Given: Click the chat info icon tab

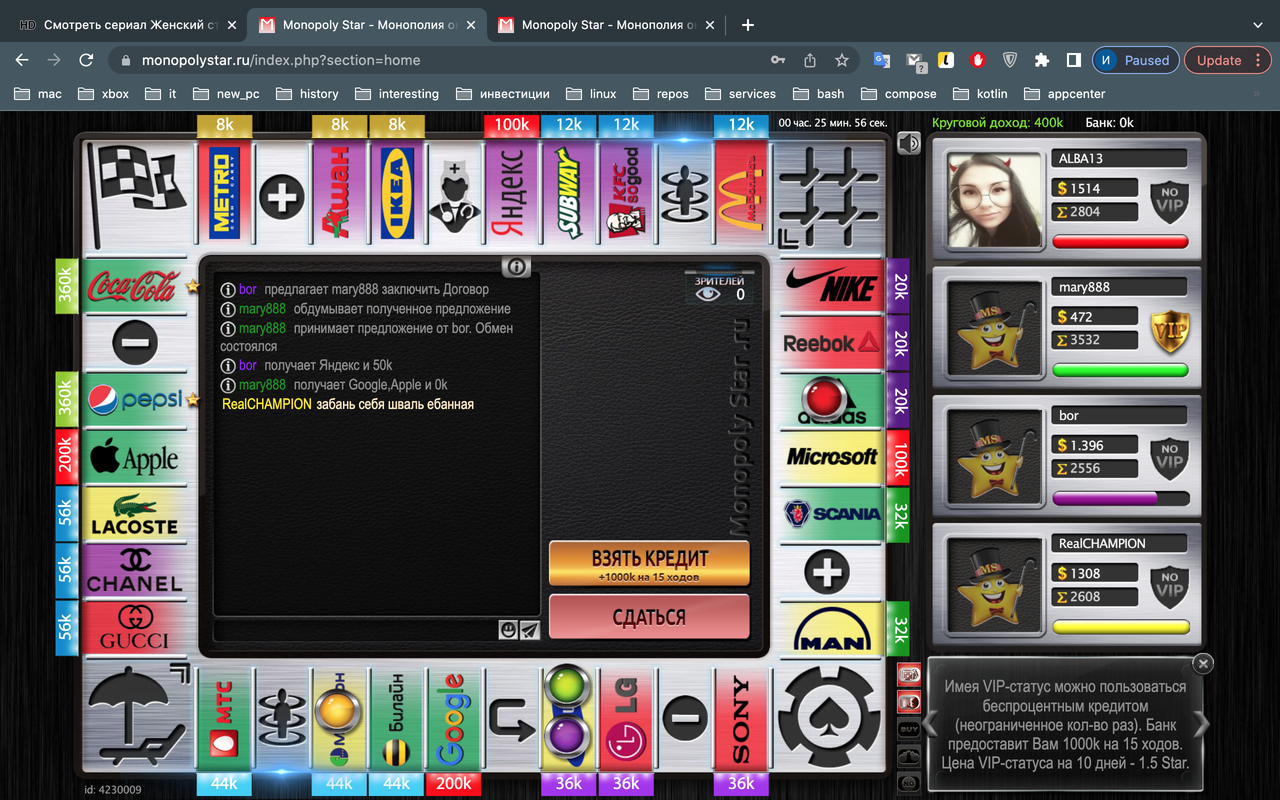Looking at the screenshot, I should click(x=516, y=266).
